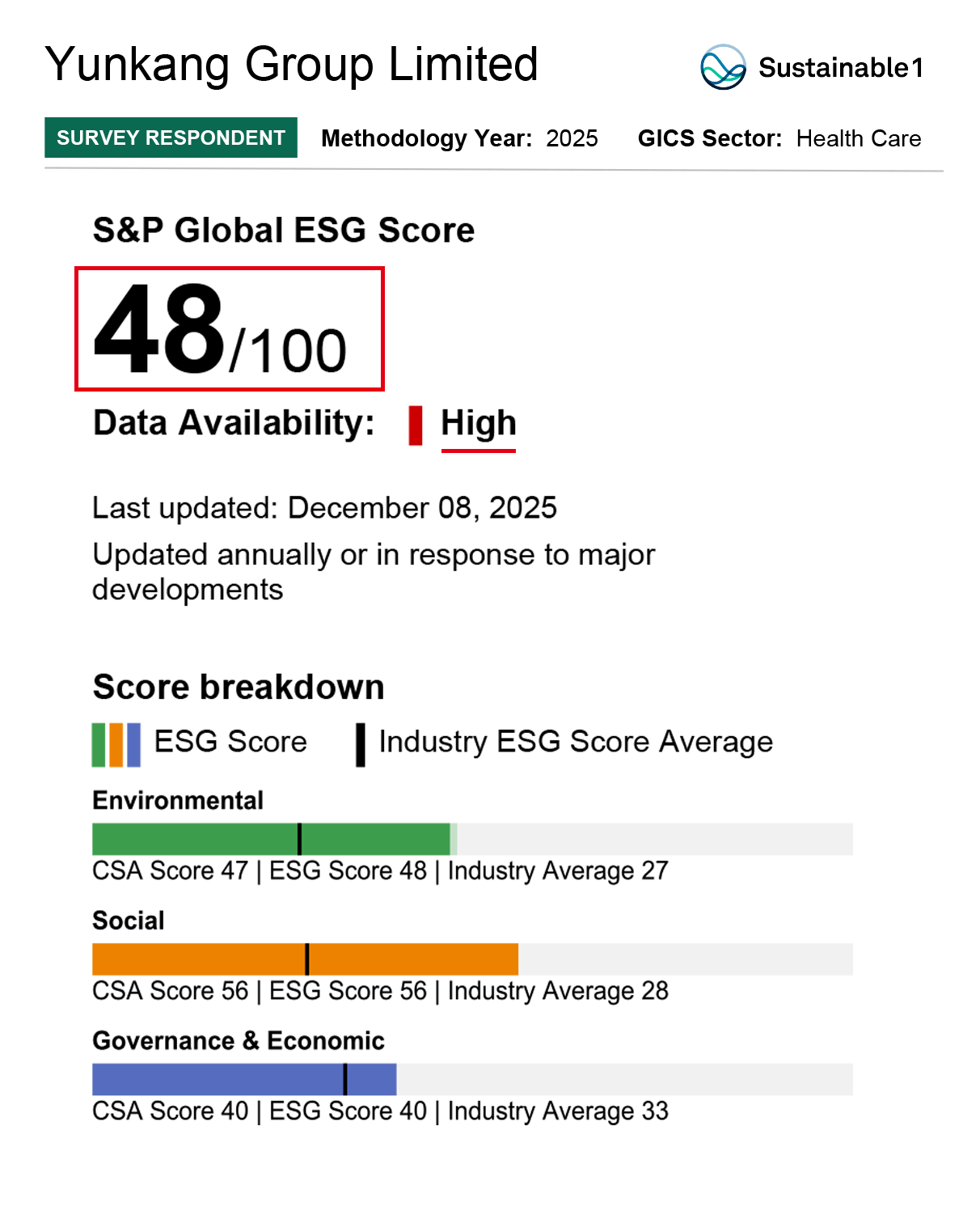The height and width of the screenshot is (1211, 980).
Task: Click the Sustainable1 brand name text
Action: (840, 68)
